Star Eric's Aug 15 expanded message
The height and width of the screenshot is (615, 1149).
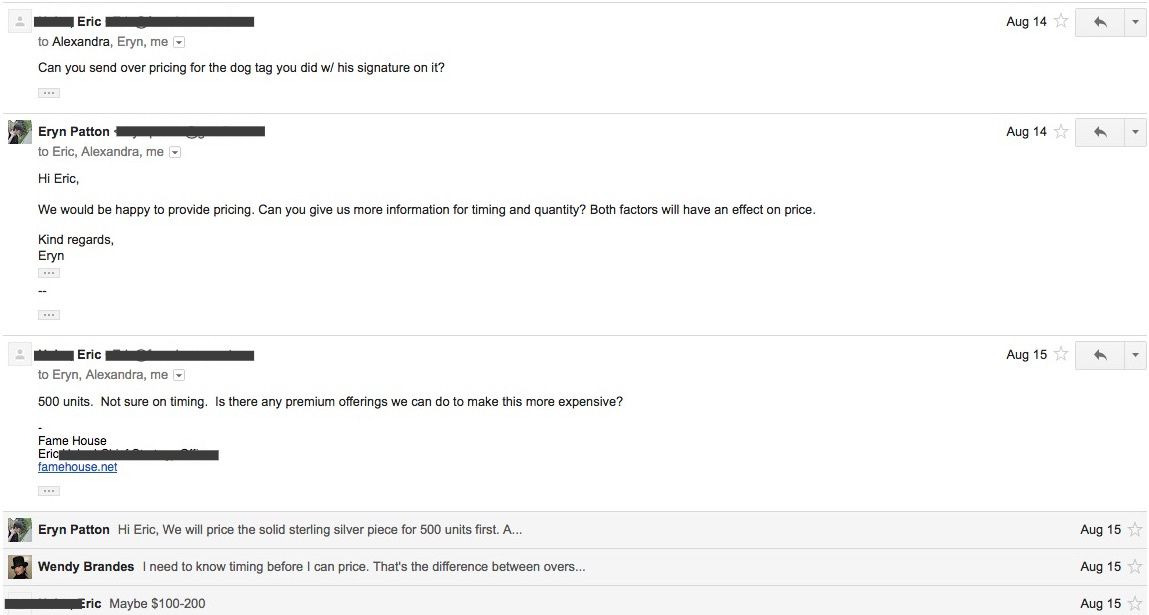1061,354
